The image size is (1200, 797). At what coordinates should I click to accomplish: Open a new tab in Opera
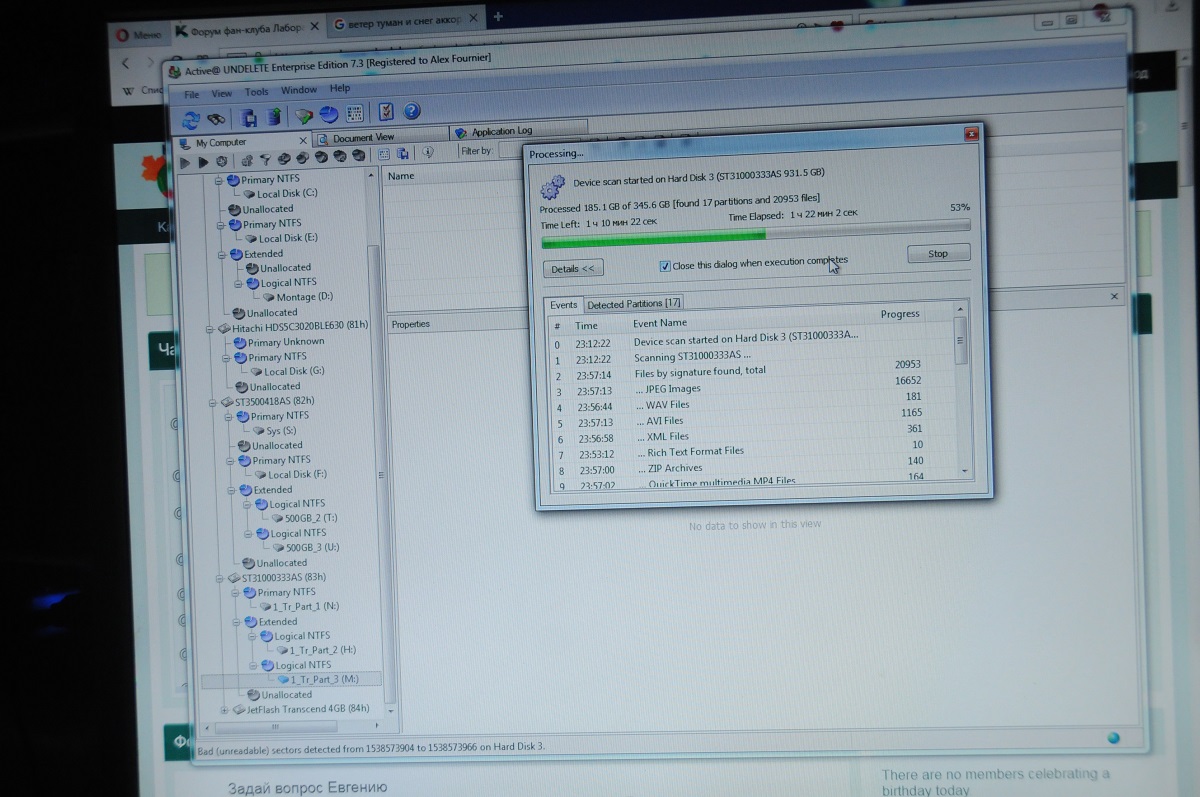(x=498, y=16)
